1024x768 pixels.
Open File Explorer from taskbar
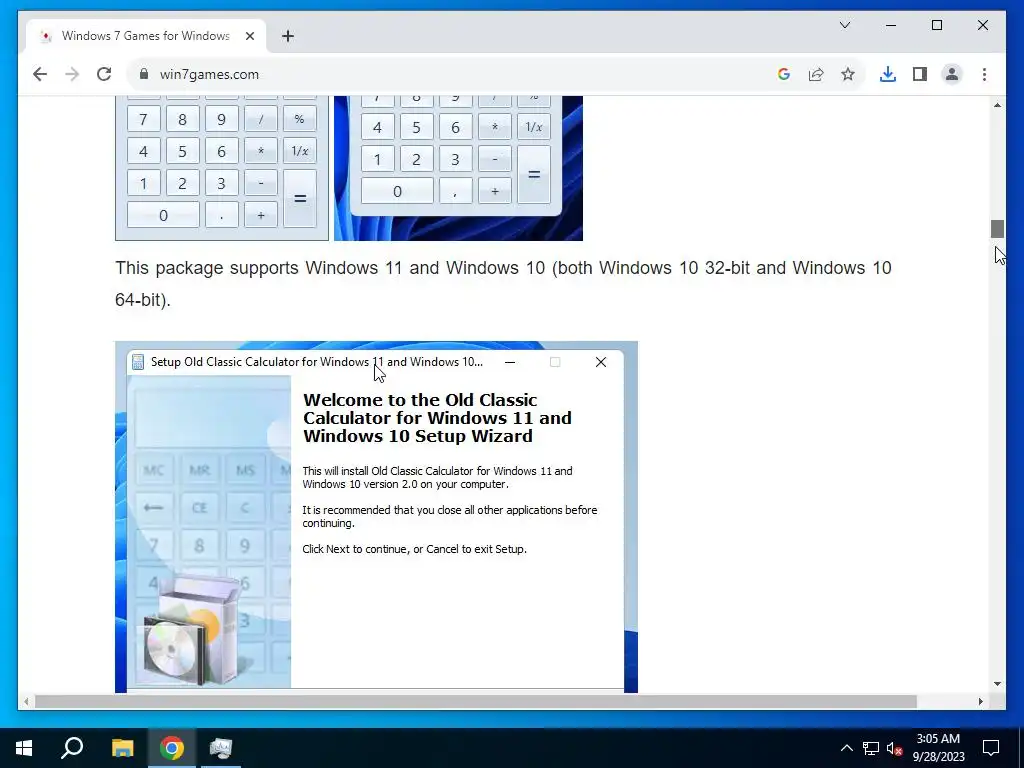pos(122,748)
